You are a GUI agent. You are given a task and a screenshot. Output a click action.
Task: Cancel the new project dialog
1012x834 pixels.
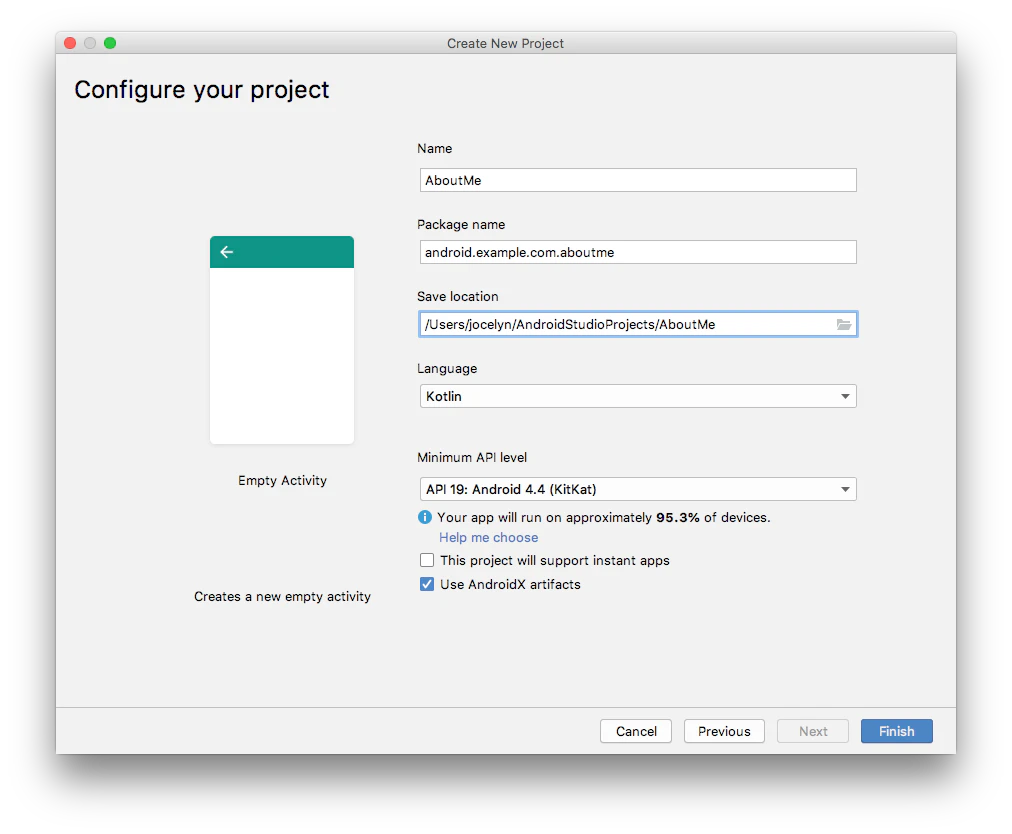(636, 731)
